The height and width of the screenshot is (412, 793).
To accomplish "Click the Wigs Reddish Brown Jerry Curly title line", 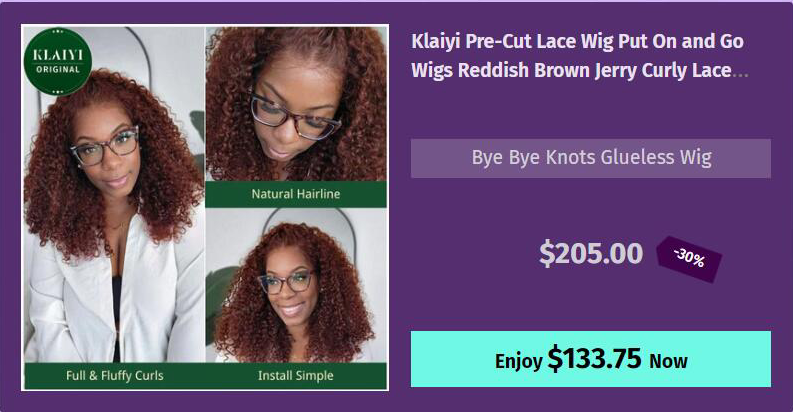I will point(571,71).
